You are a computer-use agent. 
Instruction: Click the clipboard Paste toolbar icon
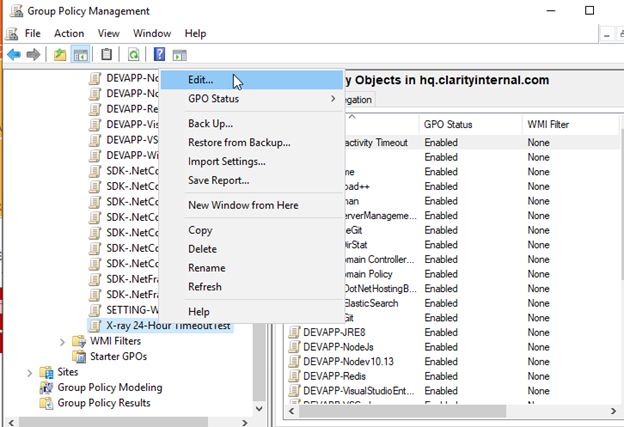[106, 55]
